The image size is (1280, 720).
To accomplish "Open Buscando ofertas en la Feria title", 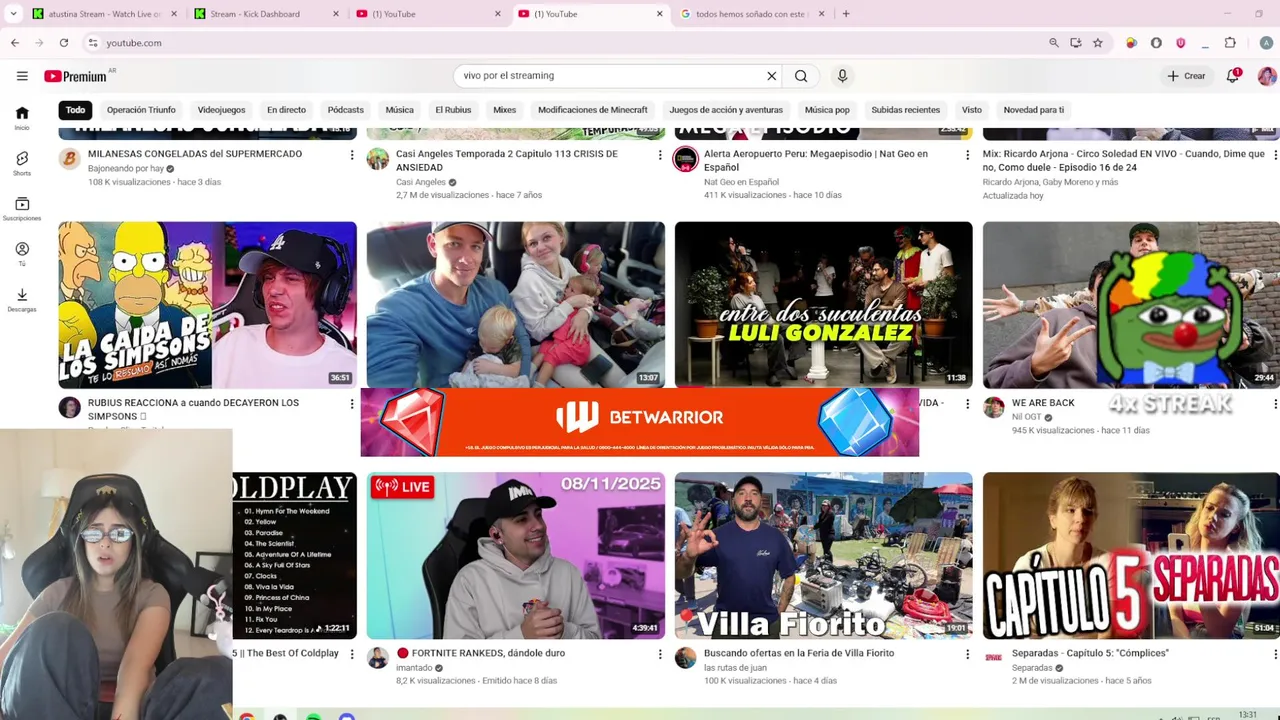I will pos(799,653).
